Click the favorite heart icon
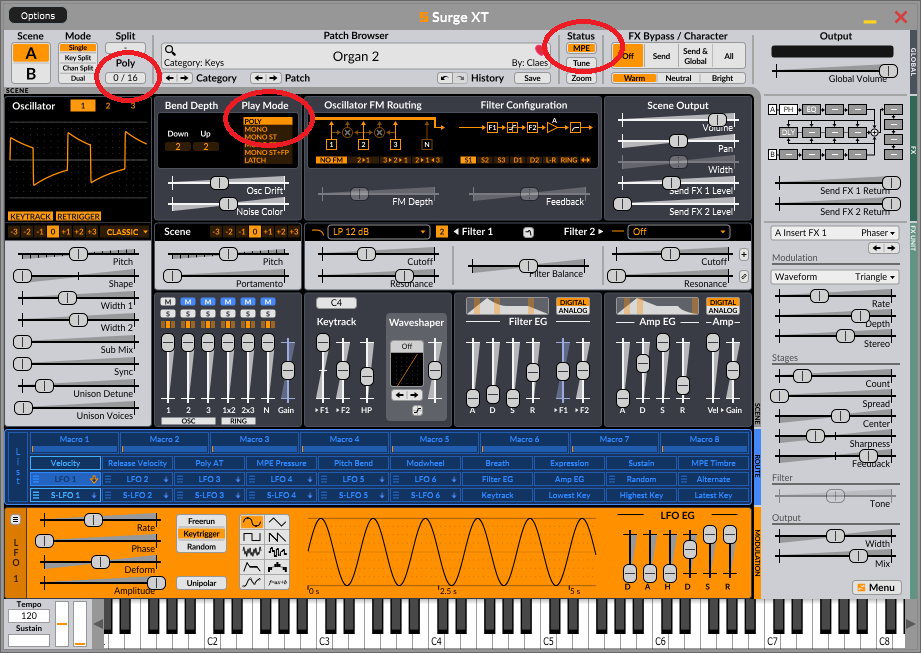This screenshot has width=921, height=653. point(539,50)
